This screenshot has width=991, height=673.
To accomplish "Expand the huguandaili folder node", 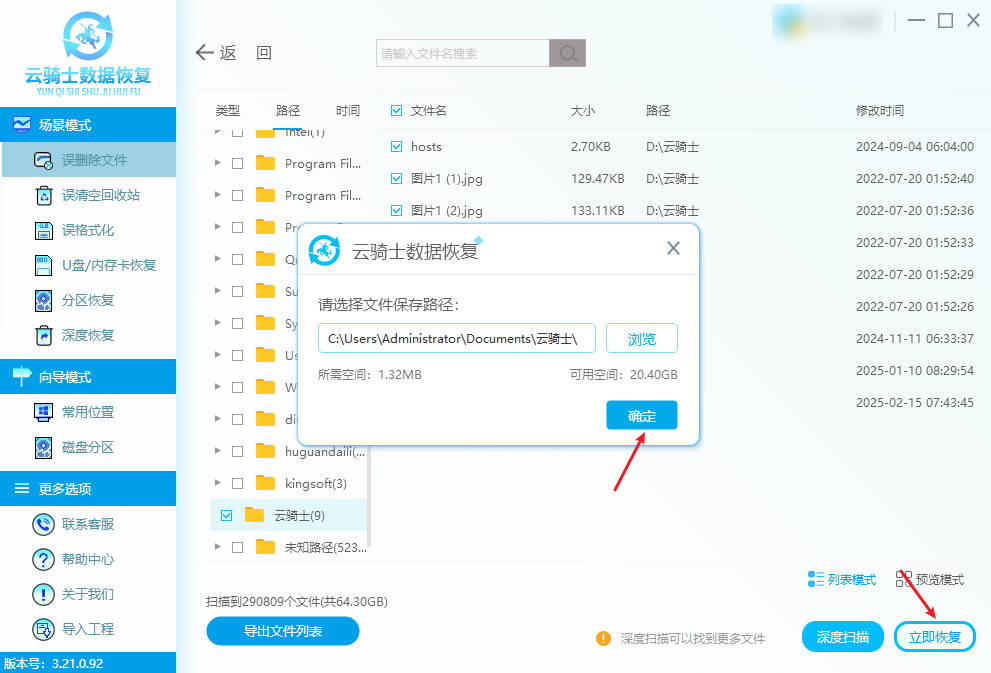I will click(x=218, y=451).
